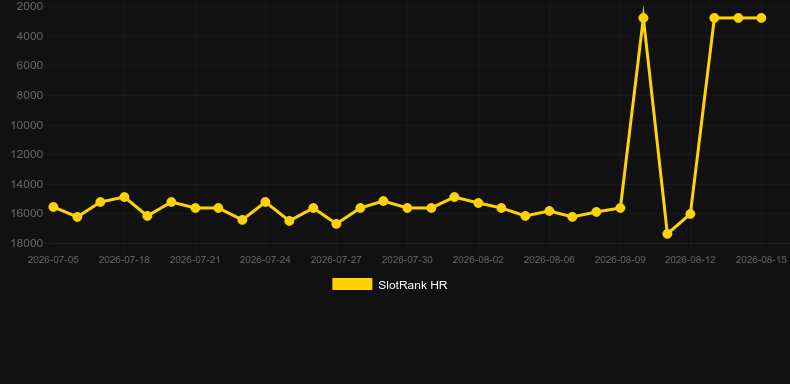The height and width of the screenshot is (384, 790).
Task: Select the data point at 2026-08-09
Action: point(620,208)
